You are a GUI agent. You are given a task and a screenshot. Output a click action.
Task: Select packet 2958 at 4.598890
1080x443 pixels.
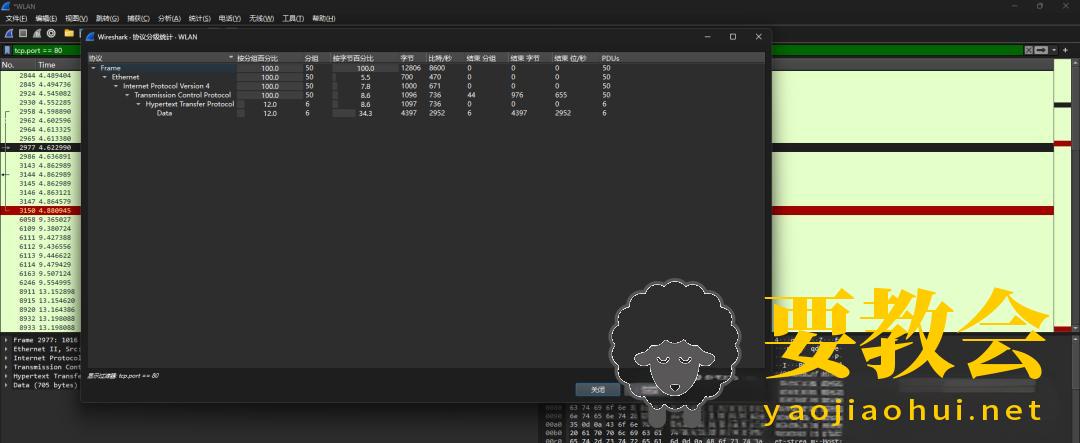(41, 111)
